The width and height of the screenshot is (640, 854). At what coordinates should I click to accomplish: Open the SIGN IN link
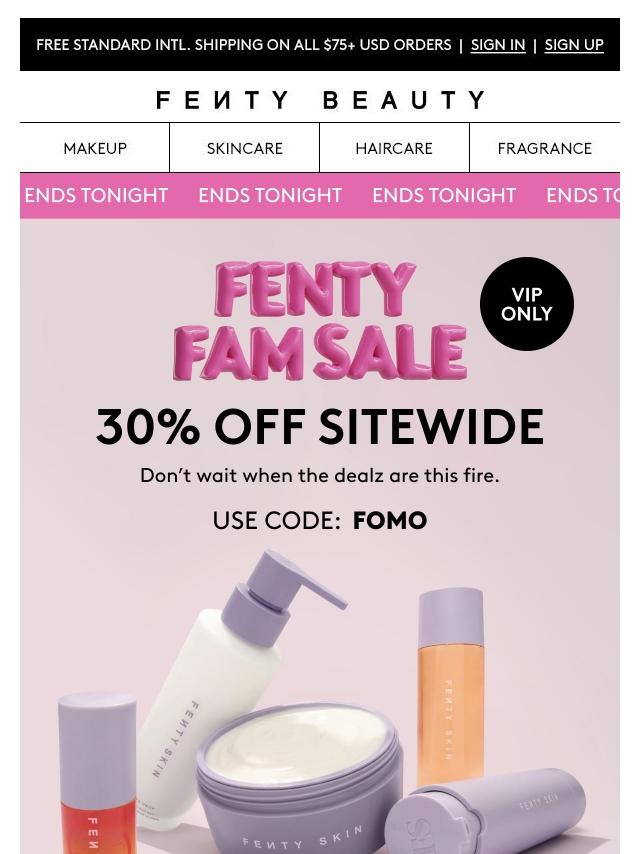pos(497,45)
